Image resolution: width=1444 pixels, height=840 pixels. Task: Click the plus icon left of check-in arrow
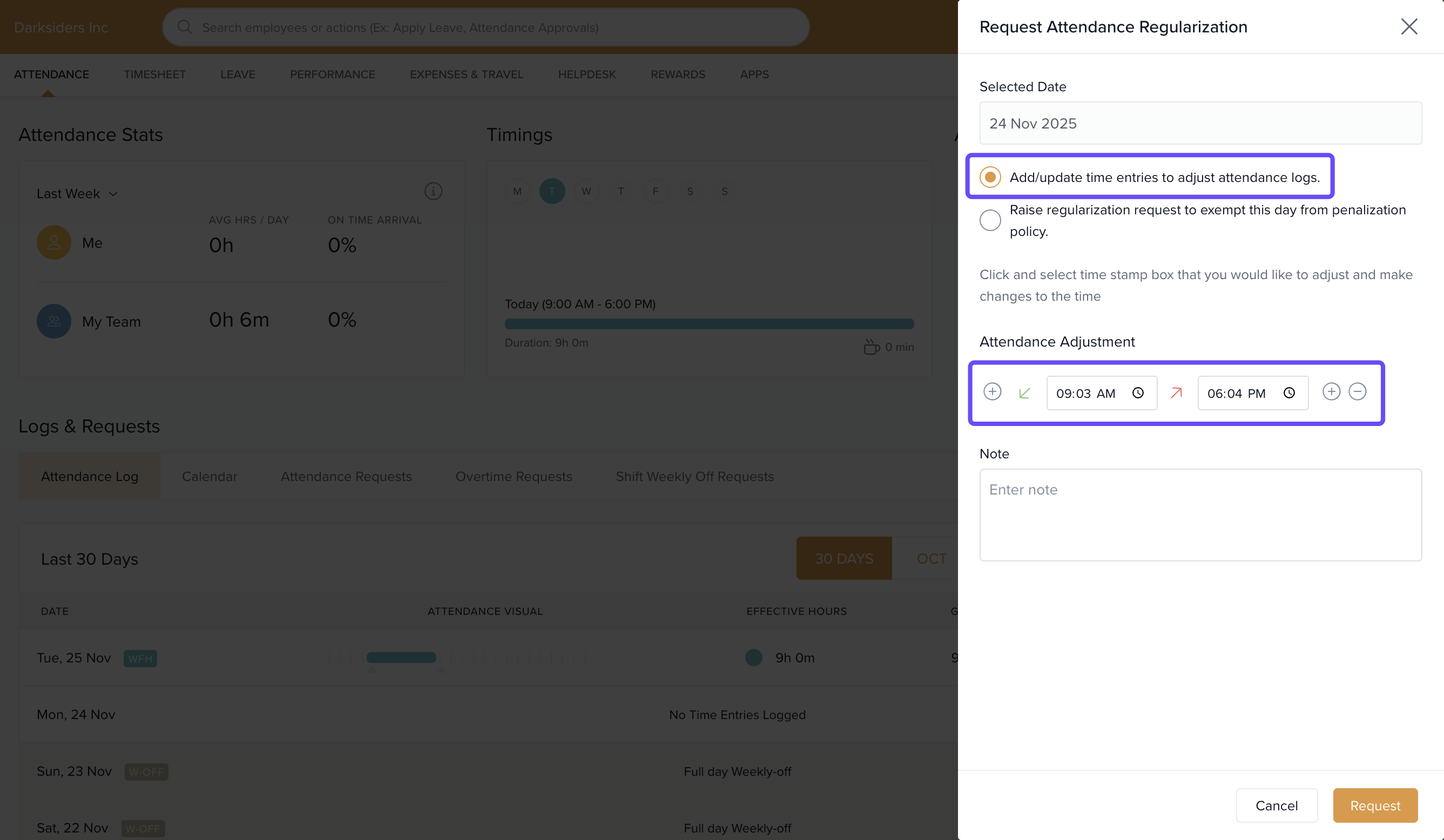[x=992, y=392]
